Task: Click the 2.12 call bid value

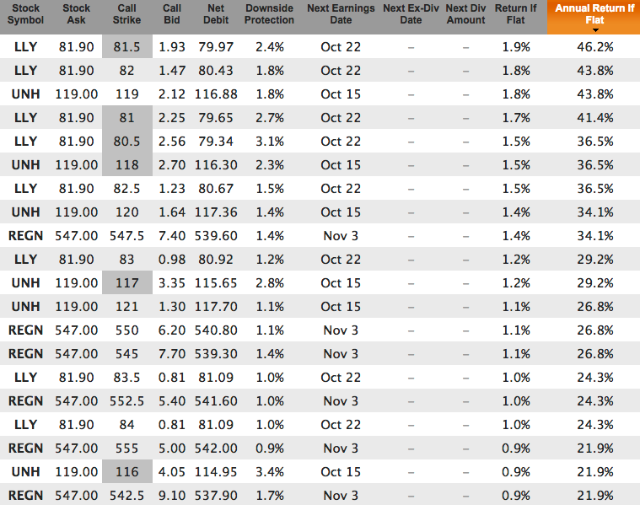Action: (x=172, y=94)
